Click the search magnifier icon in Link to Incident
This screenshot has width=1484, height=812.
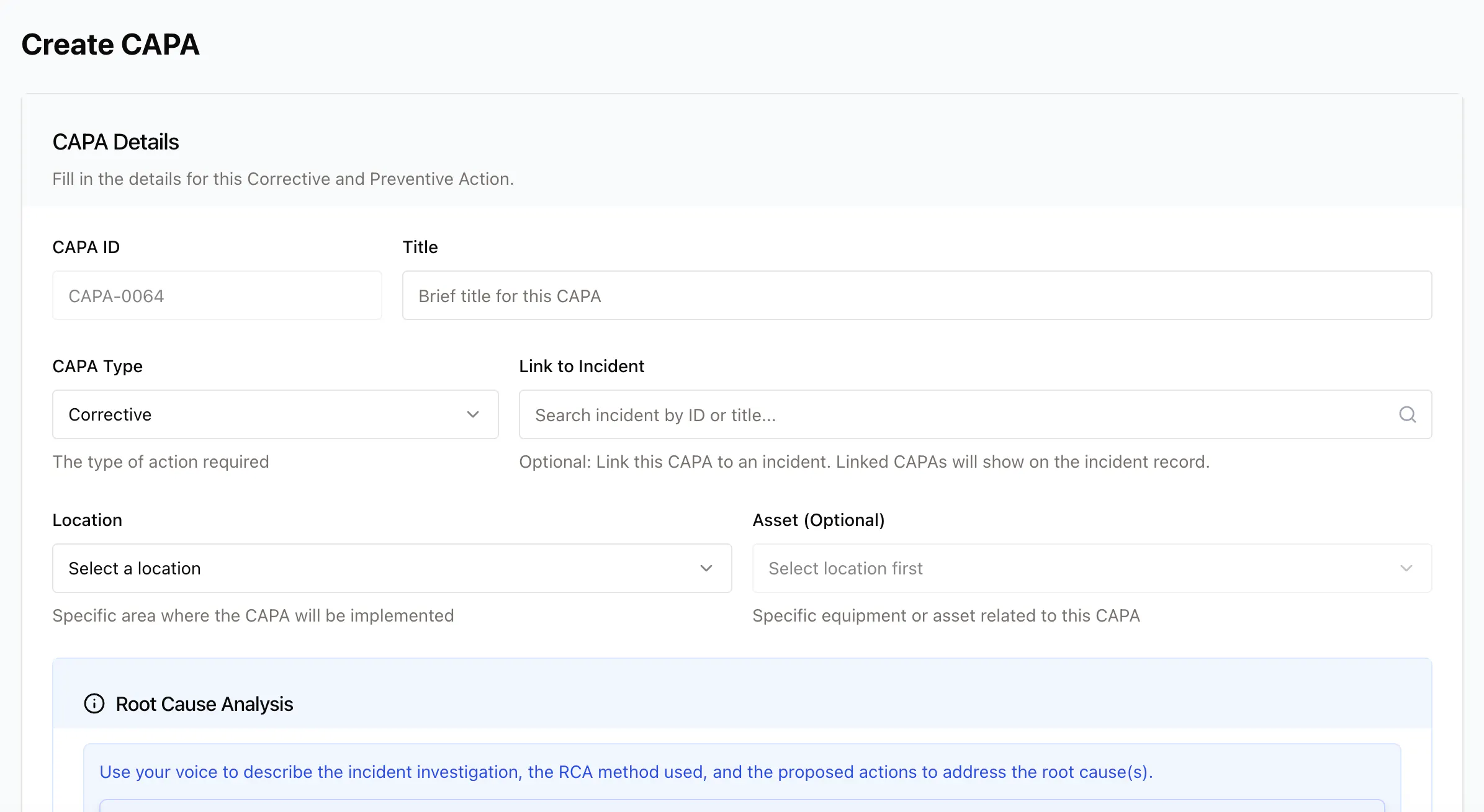[1407, 414]
